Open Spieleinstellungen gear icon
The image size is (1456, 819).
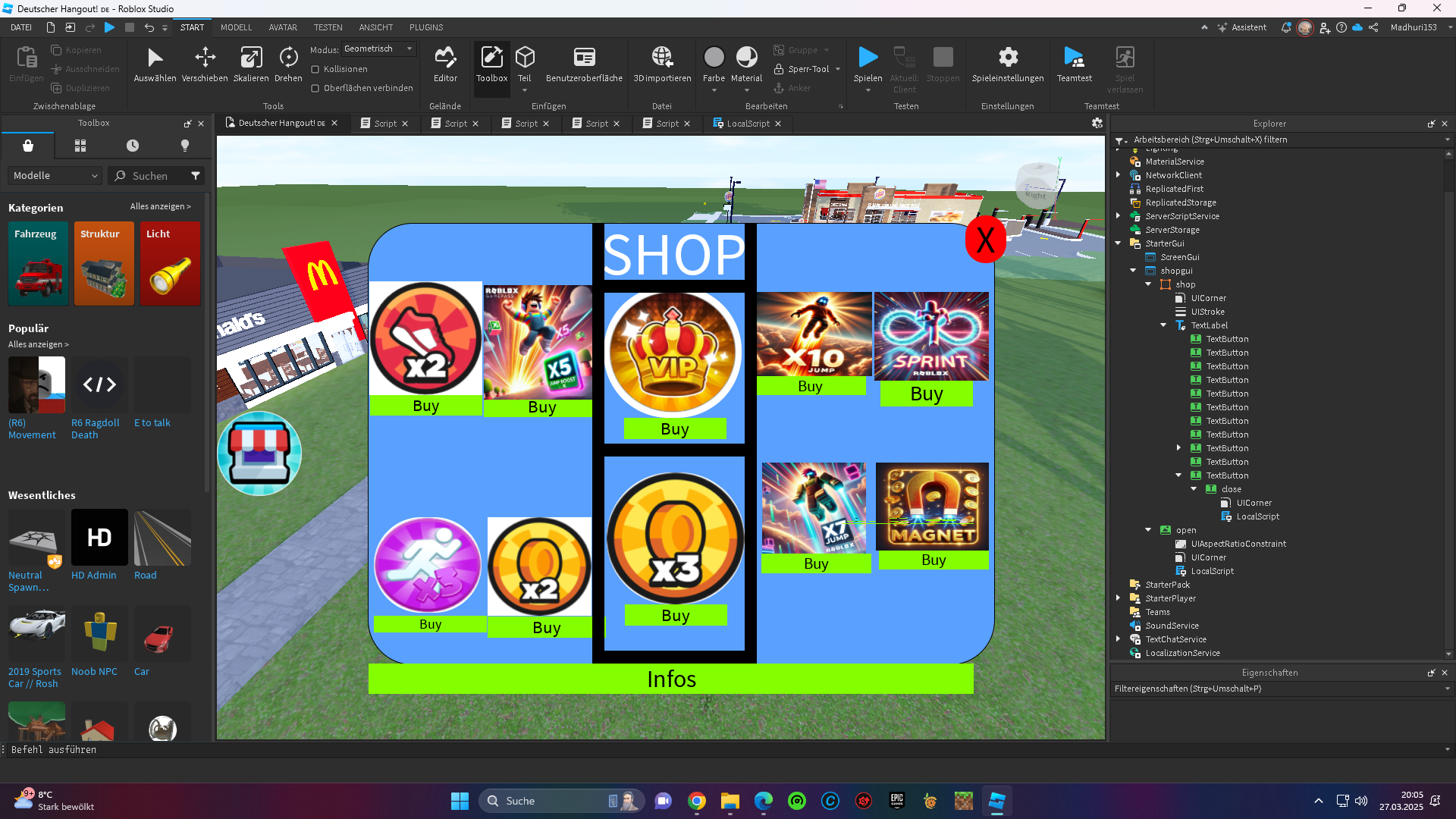click(1008, 58)
